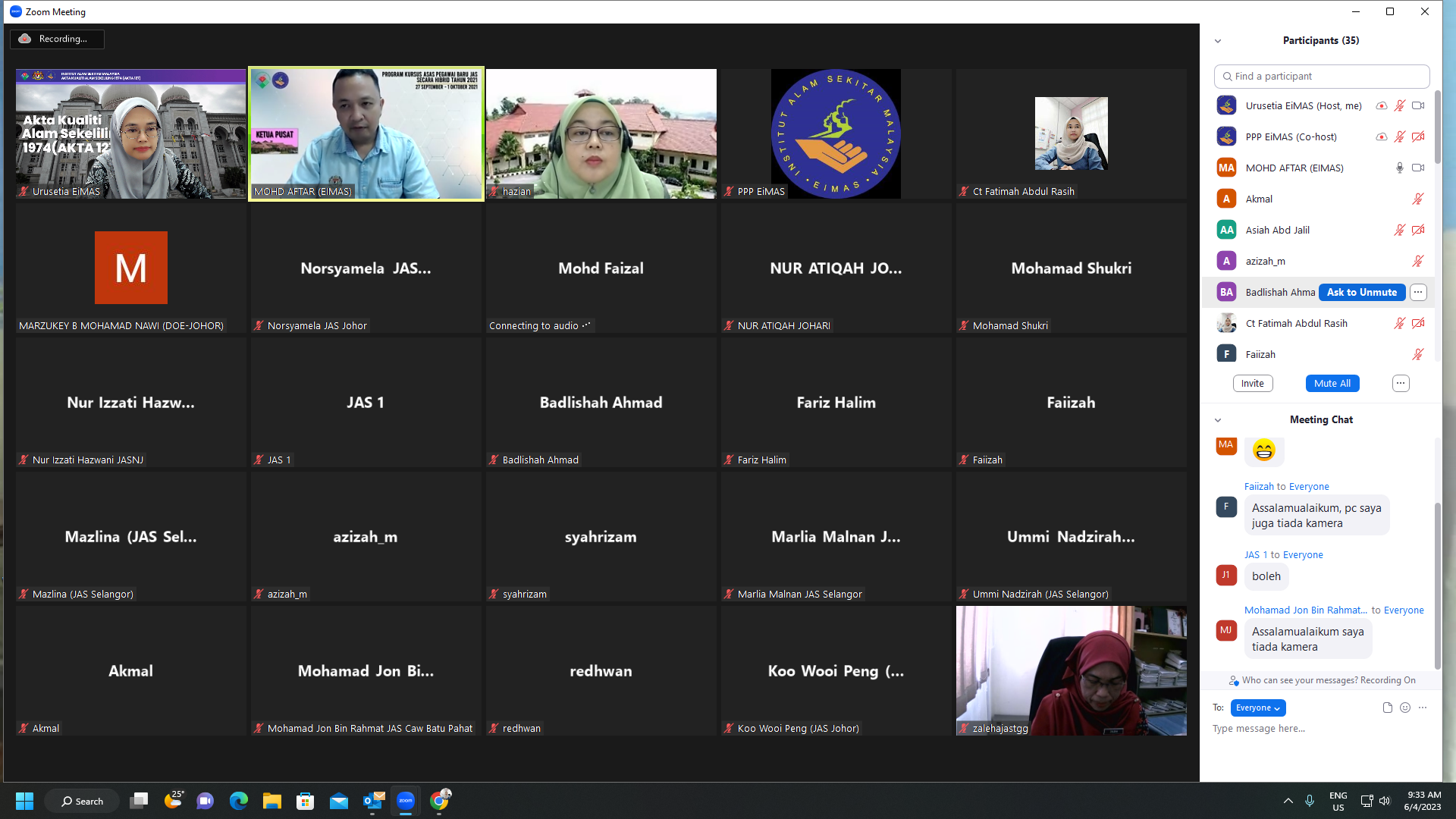This screenshot has height=819, width=1456.
Task: Toggle Urusetia EiMAS muted microphone icon
Action: pyautogui.click(x=1399, y=105)
